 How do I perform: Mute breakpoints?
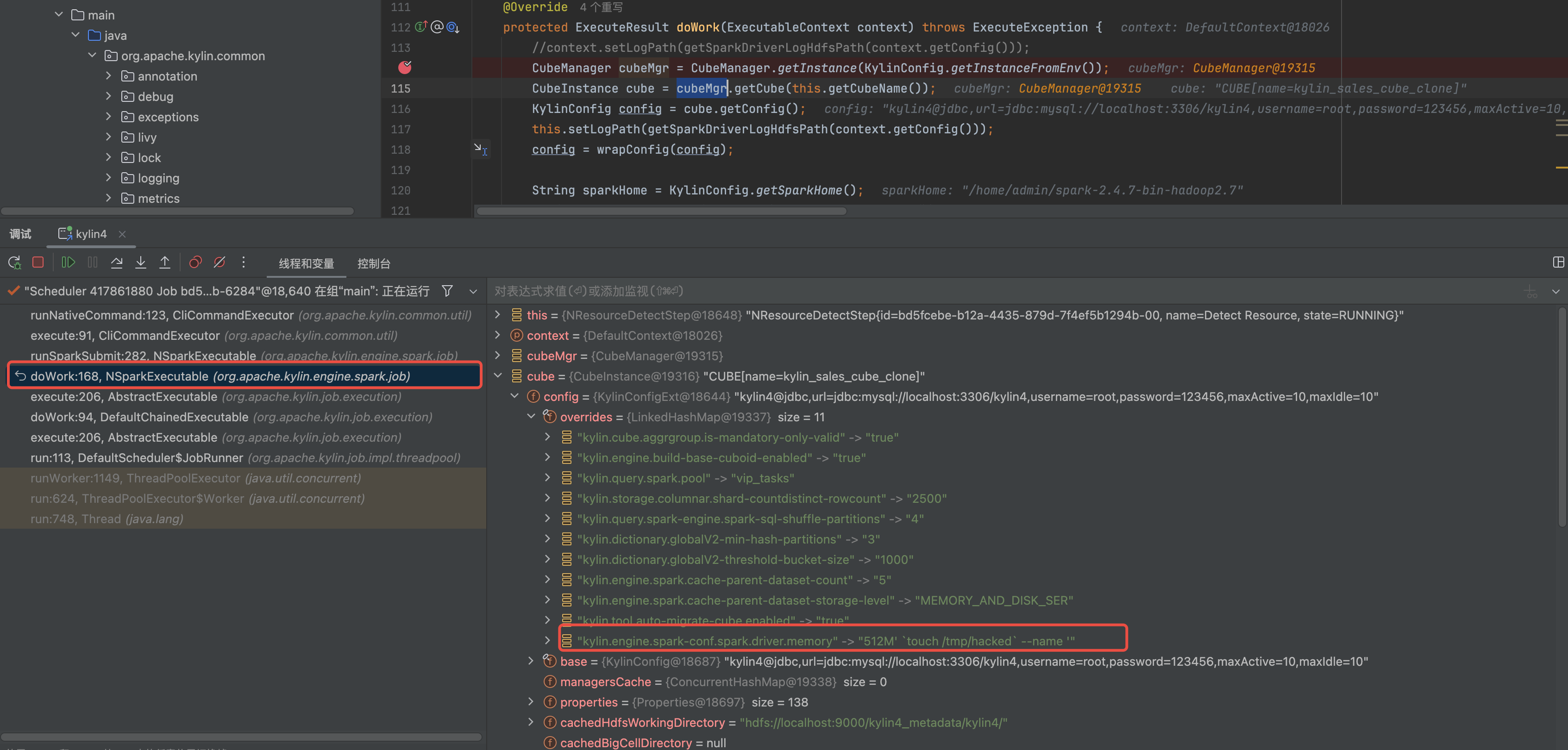(x=220, y=262)
